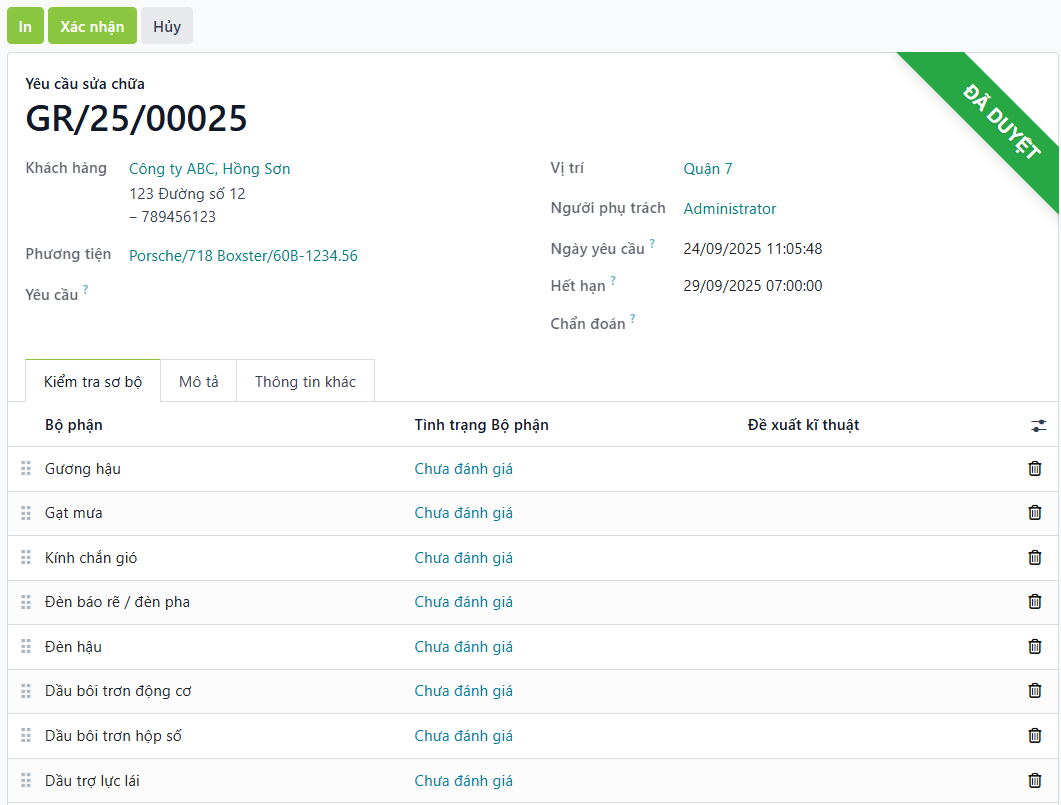Open Tình trạng dropdown for Gương hậu
Viewport: 1061px width, 805px height.
(464, 469)
